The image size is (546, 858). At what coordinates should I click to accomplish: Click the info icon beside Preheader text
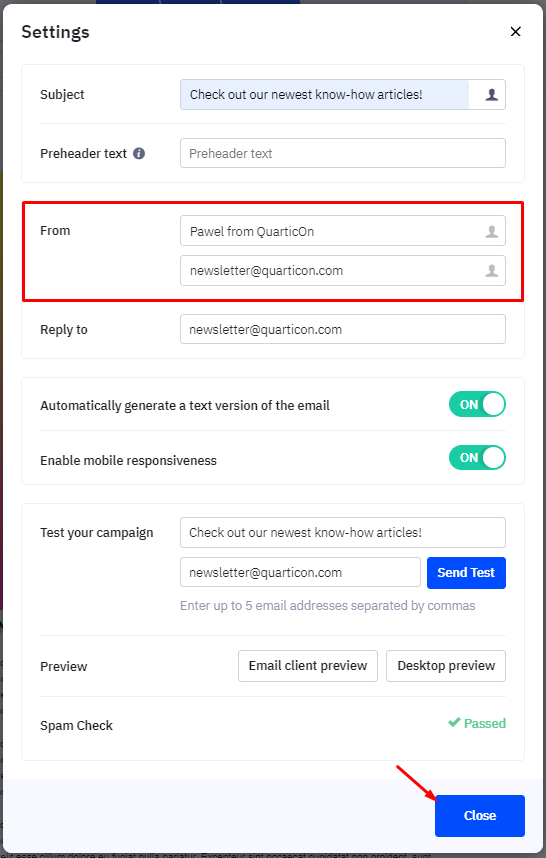click(139, 154)
